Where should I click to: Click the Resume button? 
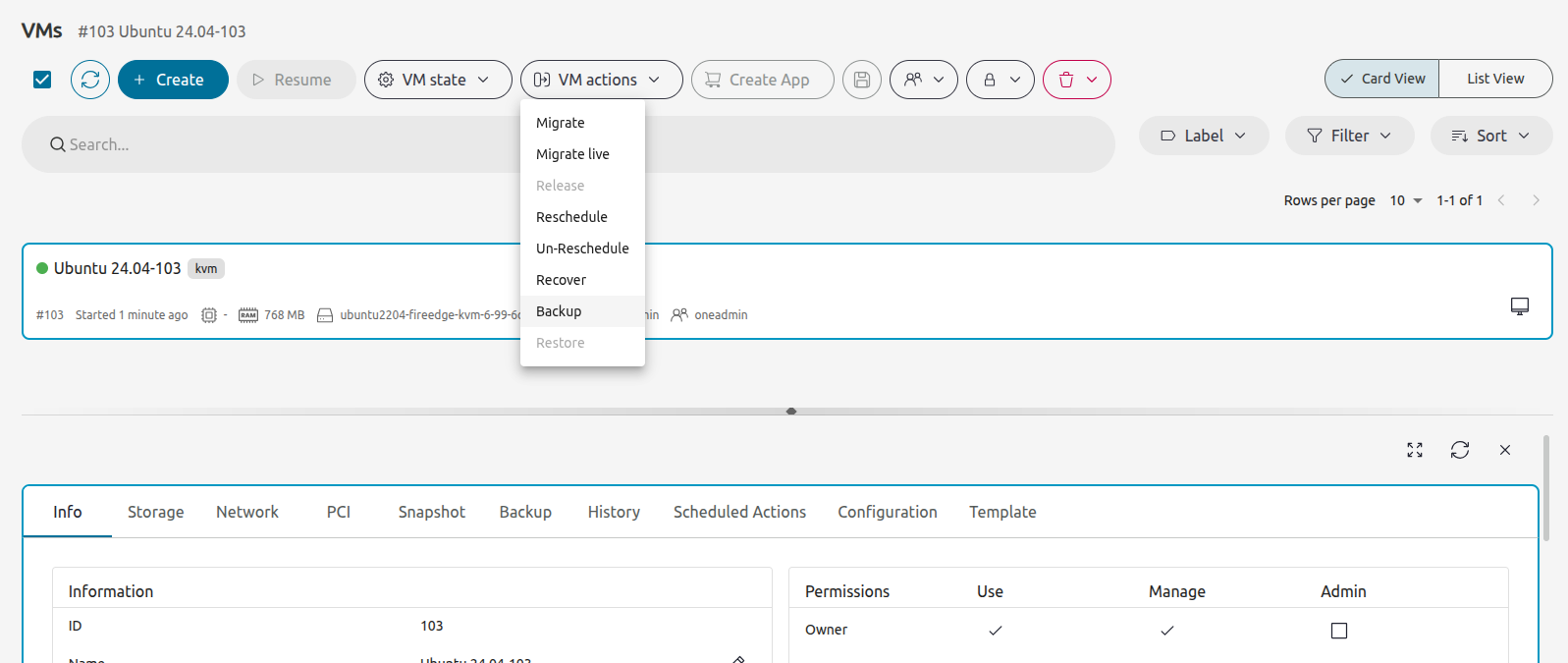[297, 80]
